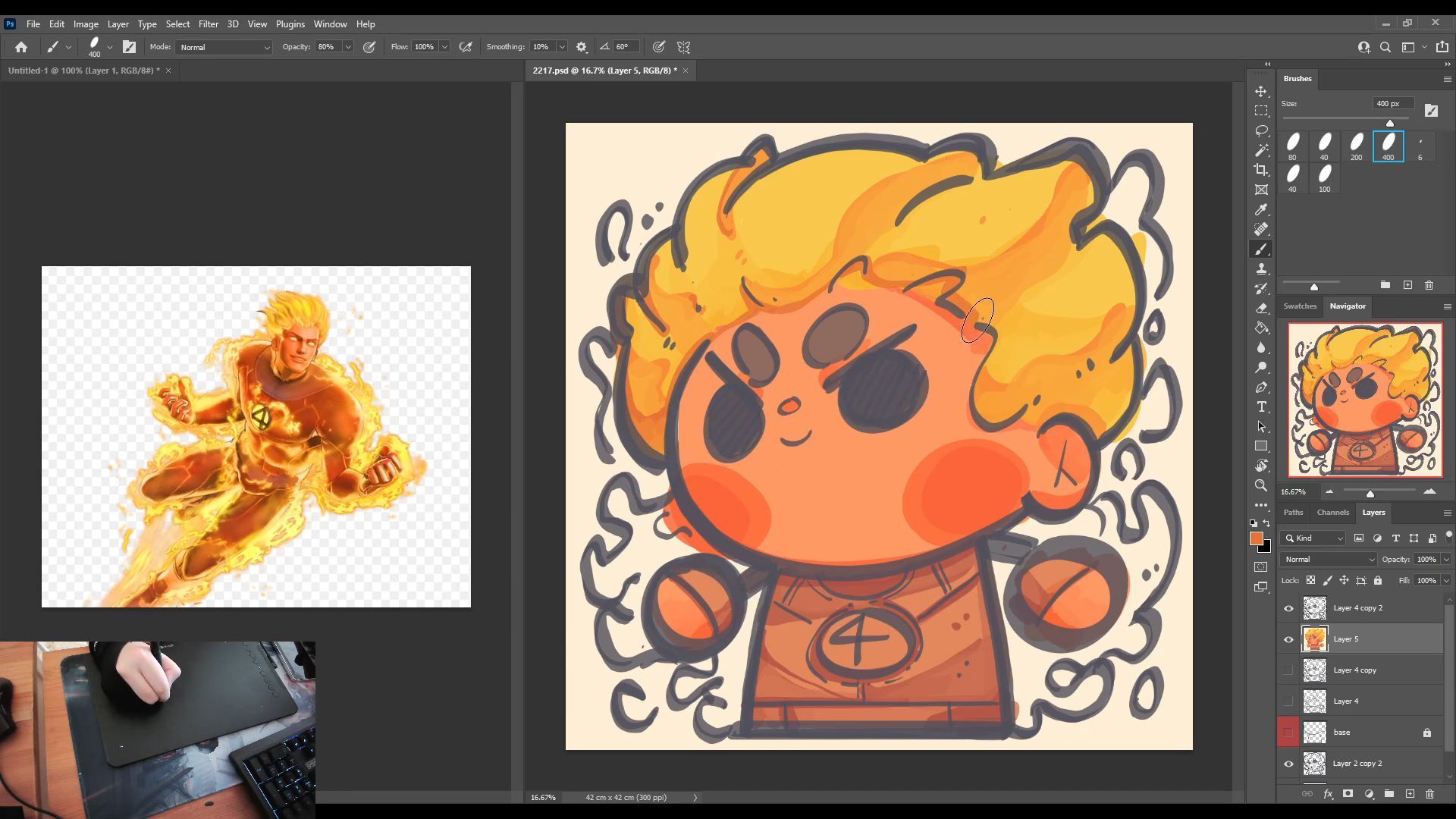The image size is (1456, 819).
Task: Open the Plugins menu
Action: (290, 24)
